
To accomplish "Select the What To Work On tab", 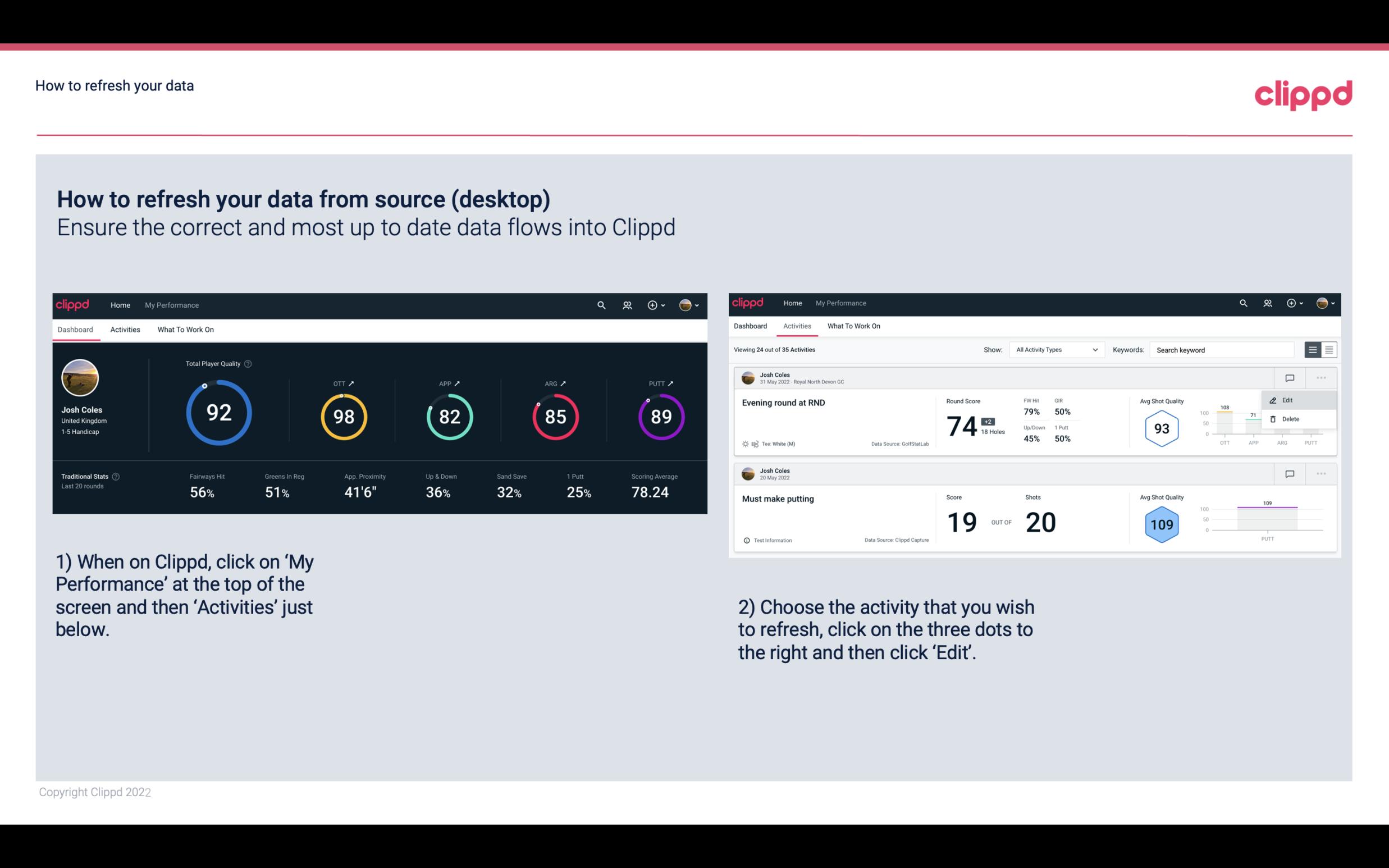I will point(185,329).
